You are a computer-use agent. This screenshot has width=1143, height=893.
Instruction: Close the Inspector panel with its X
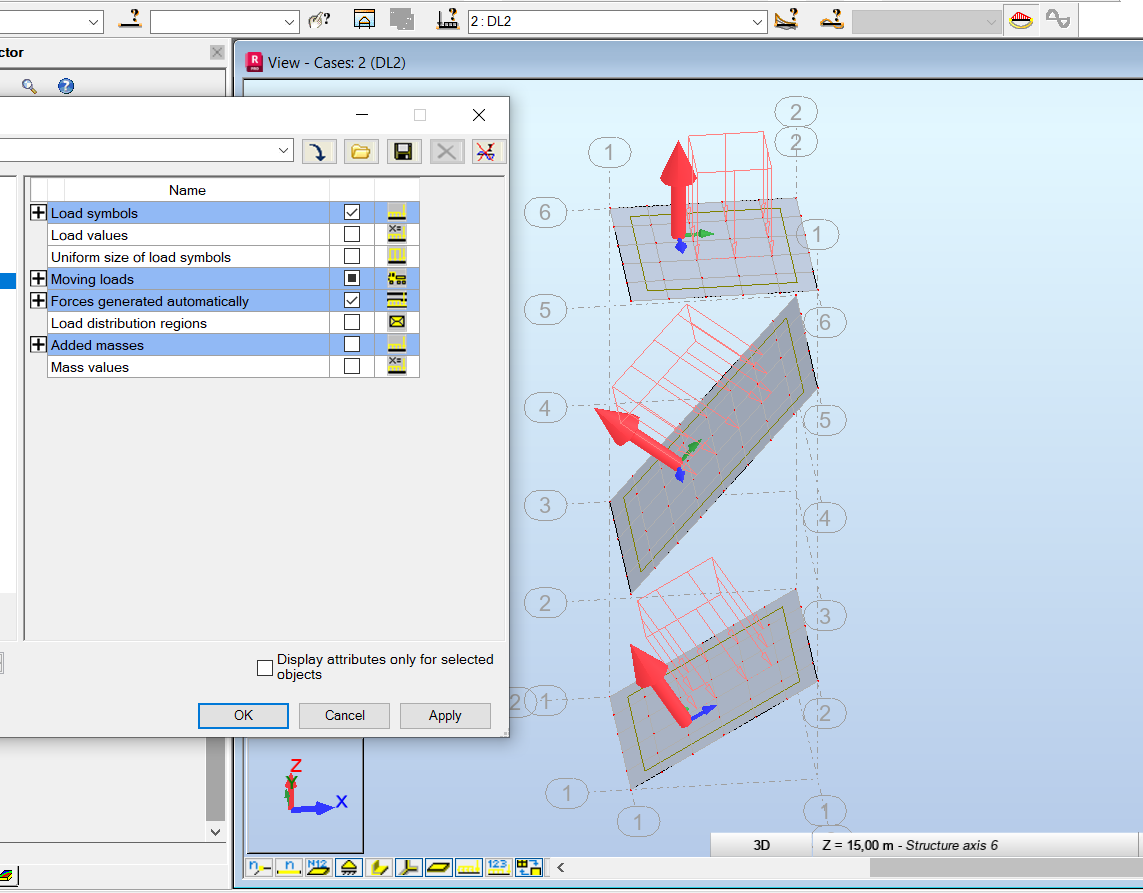pos(216,52)
